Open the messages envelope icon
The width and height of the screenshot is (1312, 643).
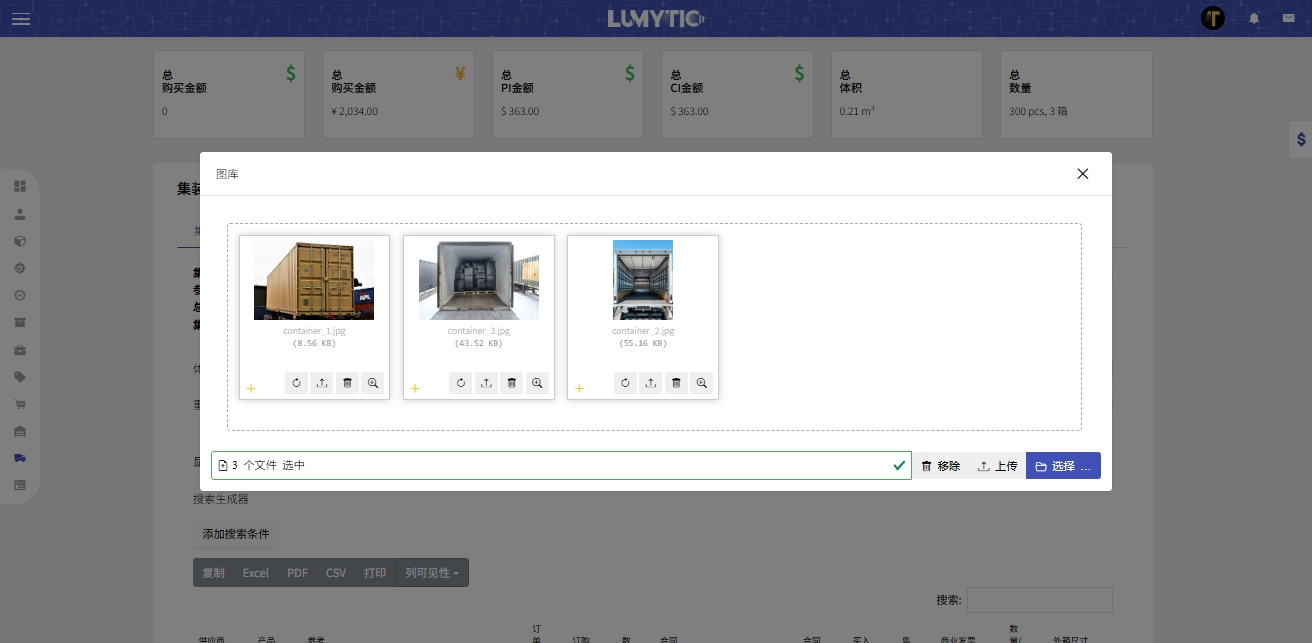(1288, 18)
